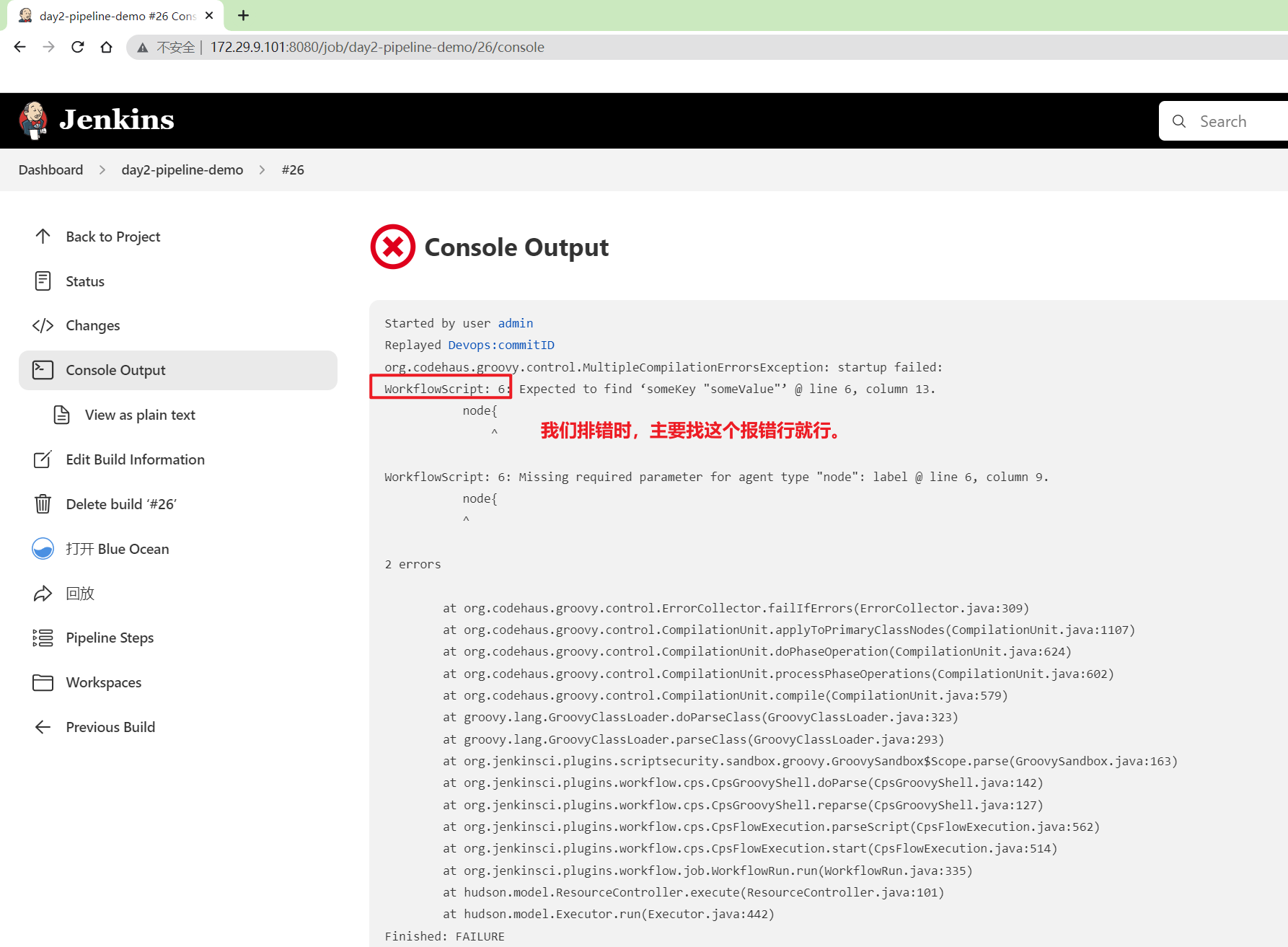Open Workspaces
The image size is (1288, 947).
(178, 682)
